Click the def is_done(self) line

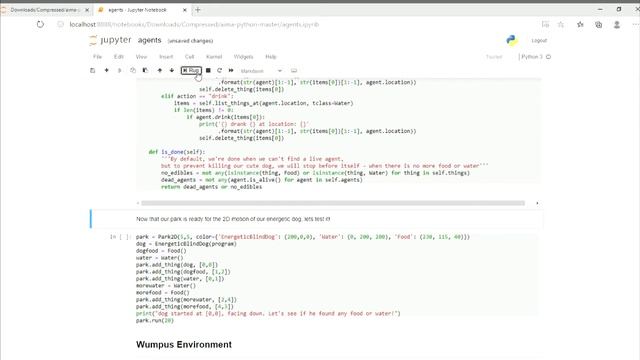click(177, 152)
